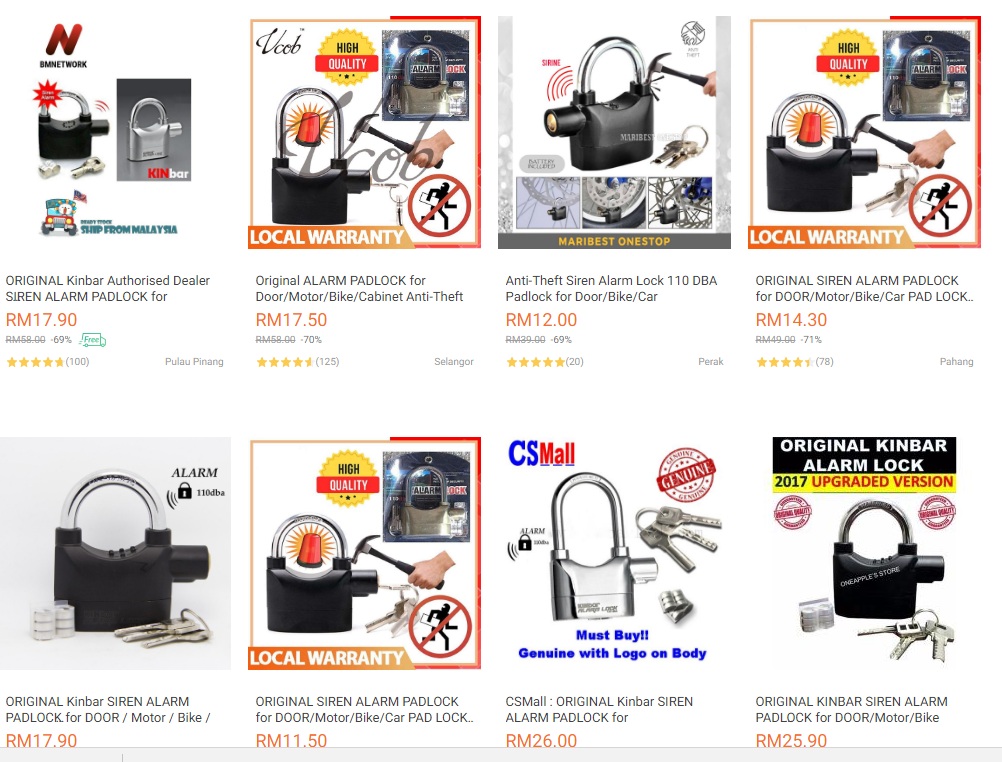Screen dimensions: 1002x762
Task: Click the RM11.50 price of second-row padlock
Action: 291,740
